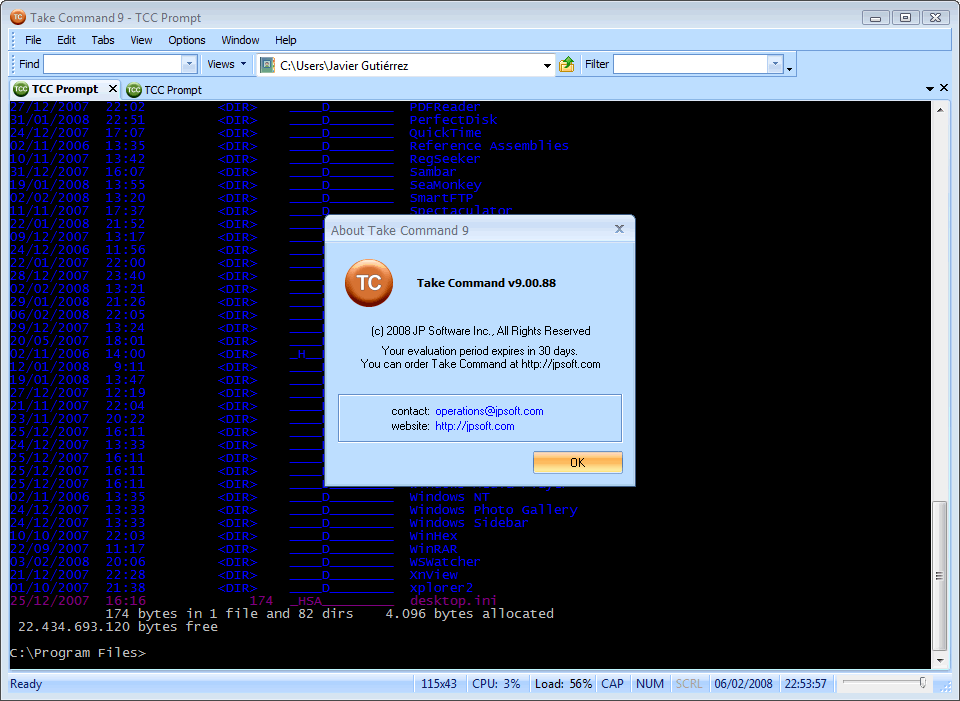Click the vertical scrollbar up arrow
Viewport: 960px width, 701px height.
pyautogui.click(x=940, y=110)
